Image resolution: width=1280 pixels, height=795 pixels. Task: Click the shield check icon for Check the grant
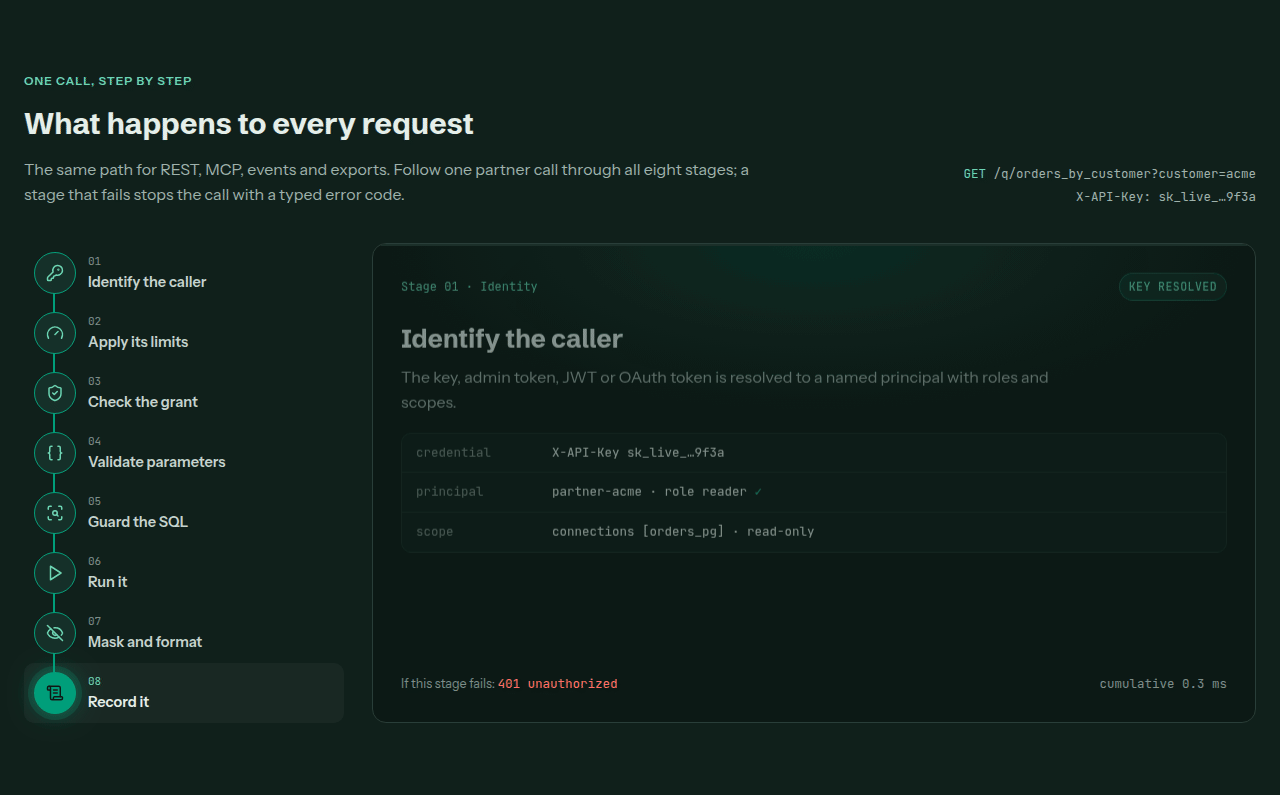[x=55, y=393]
